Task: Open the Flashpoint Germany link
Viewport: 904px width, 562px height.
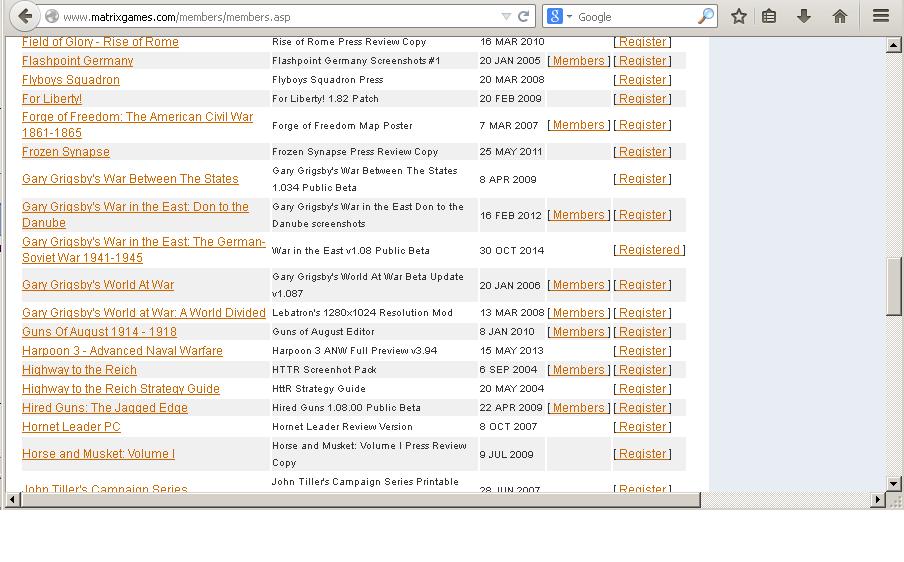Action: [x=77, y=61]
